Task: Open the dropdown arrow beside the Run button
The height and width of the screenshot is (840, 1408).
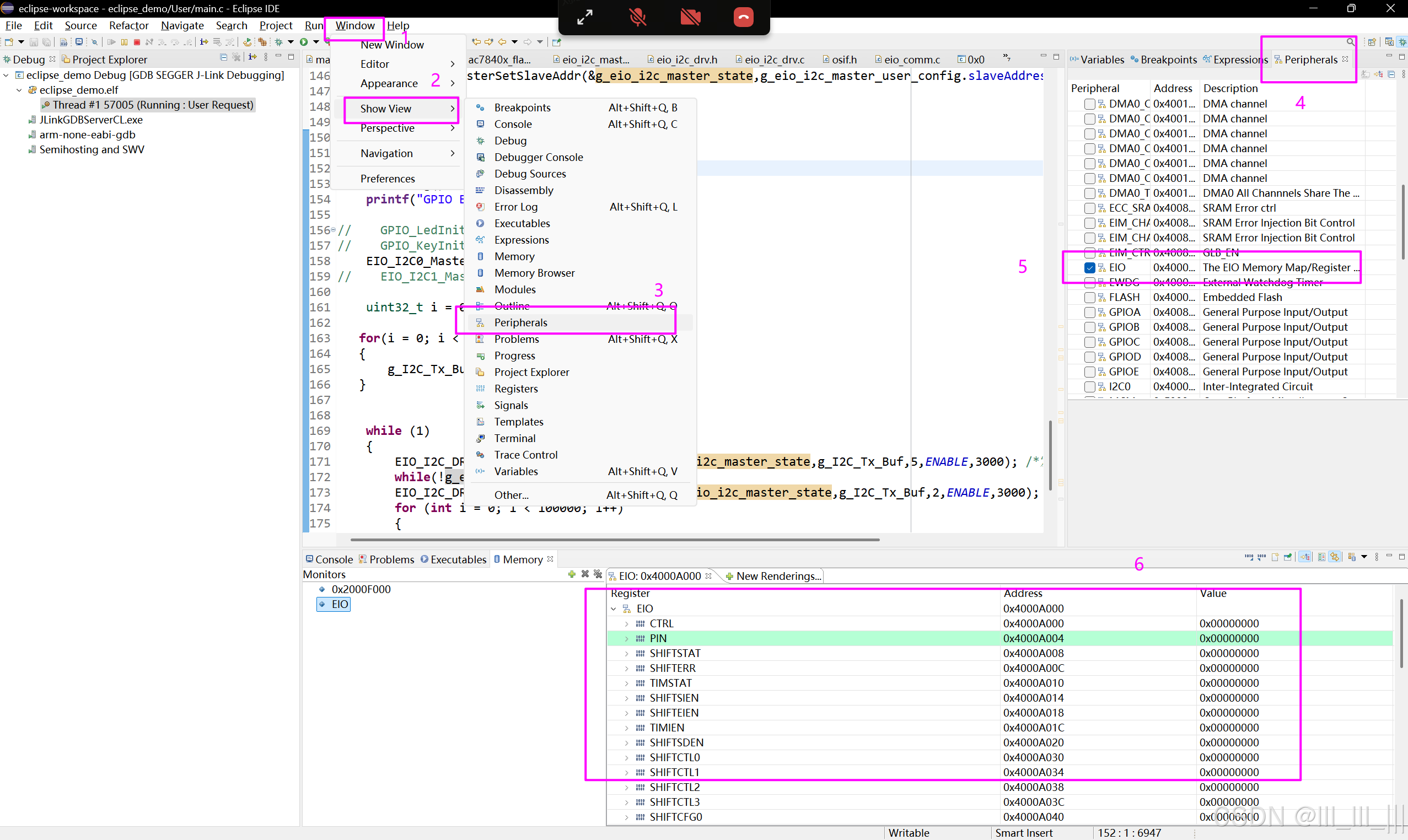Action: click(316, 41)
